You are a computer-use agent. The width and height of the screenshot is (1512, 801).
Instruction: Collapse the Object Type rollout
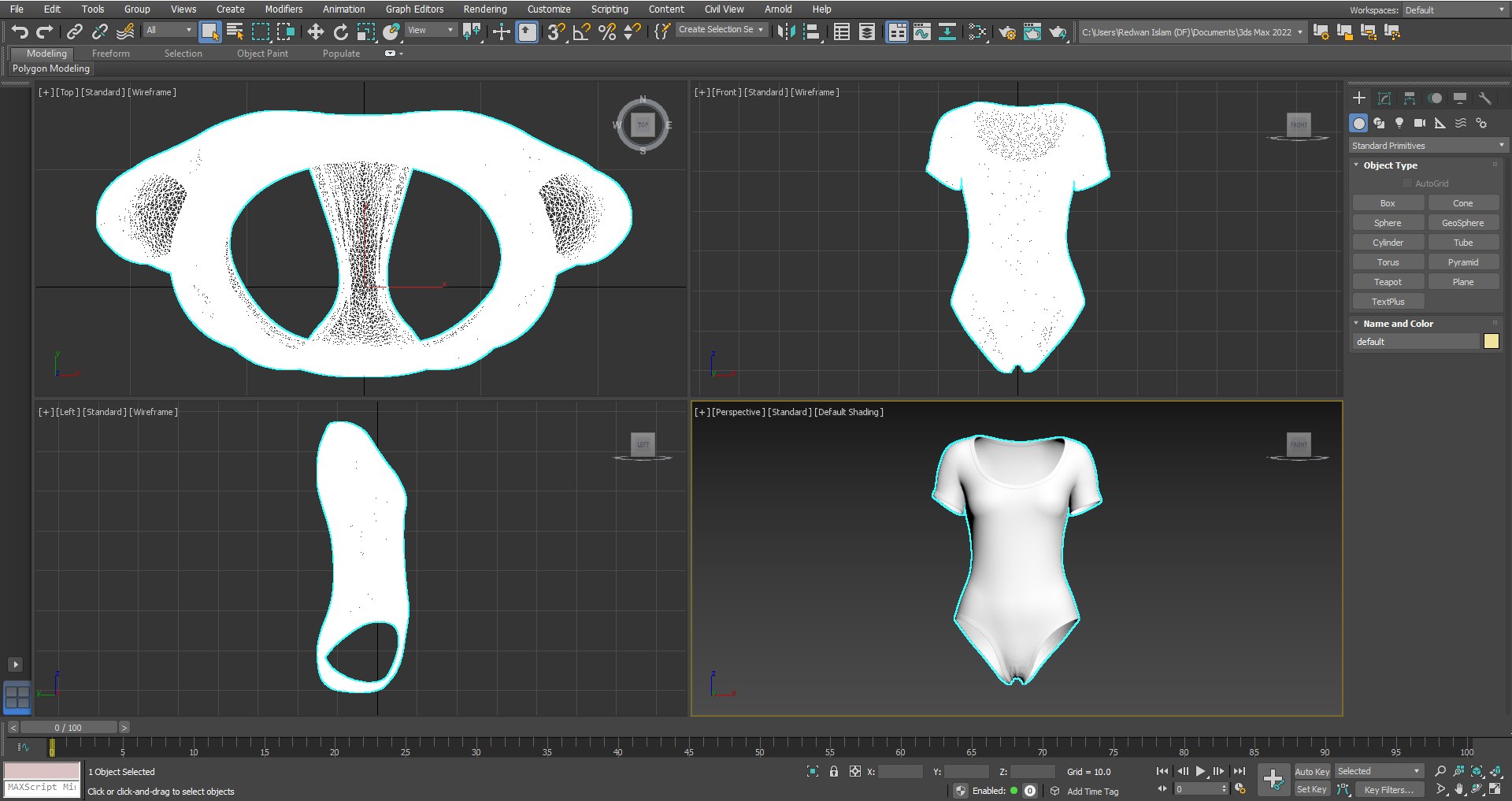coord(1391,165)
